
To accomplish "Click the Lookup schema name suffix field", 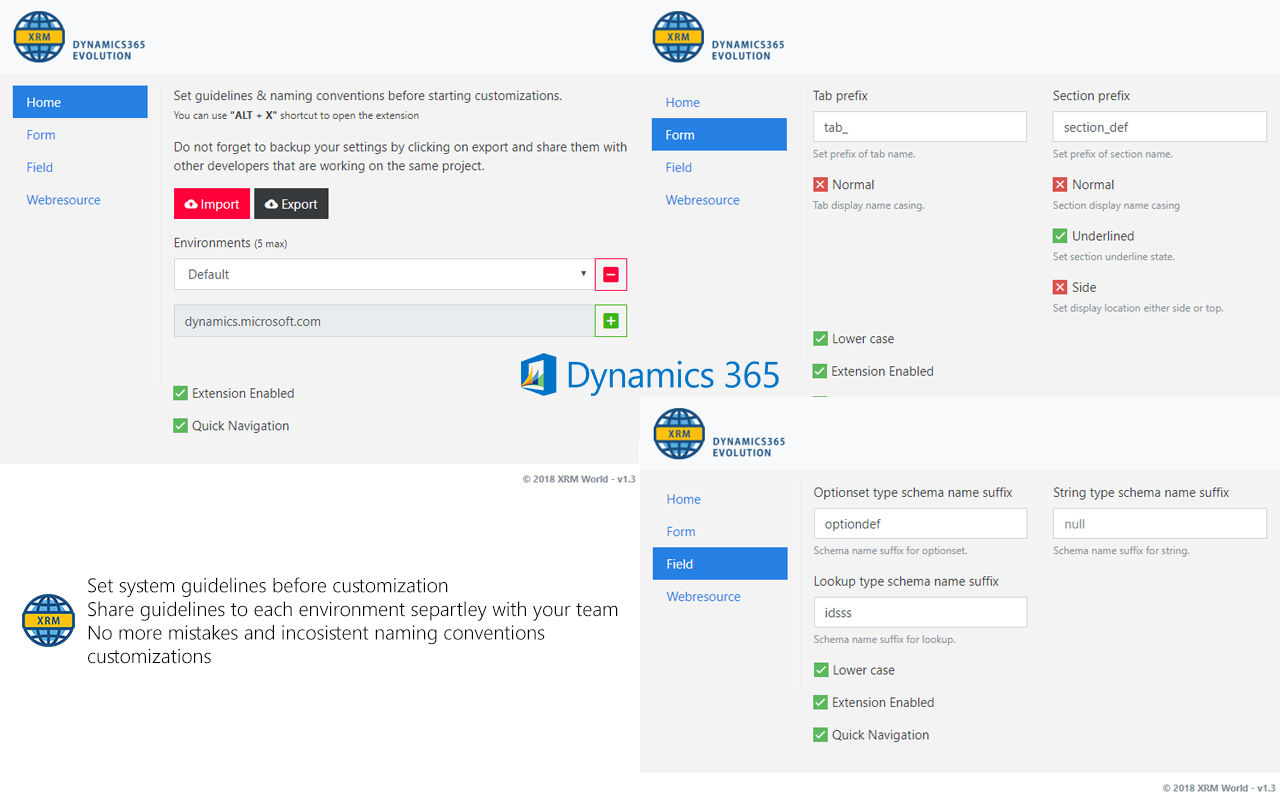I will 920,612.
